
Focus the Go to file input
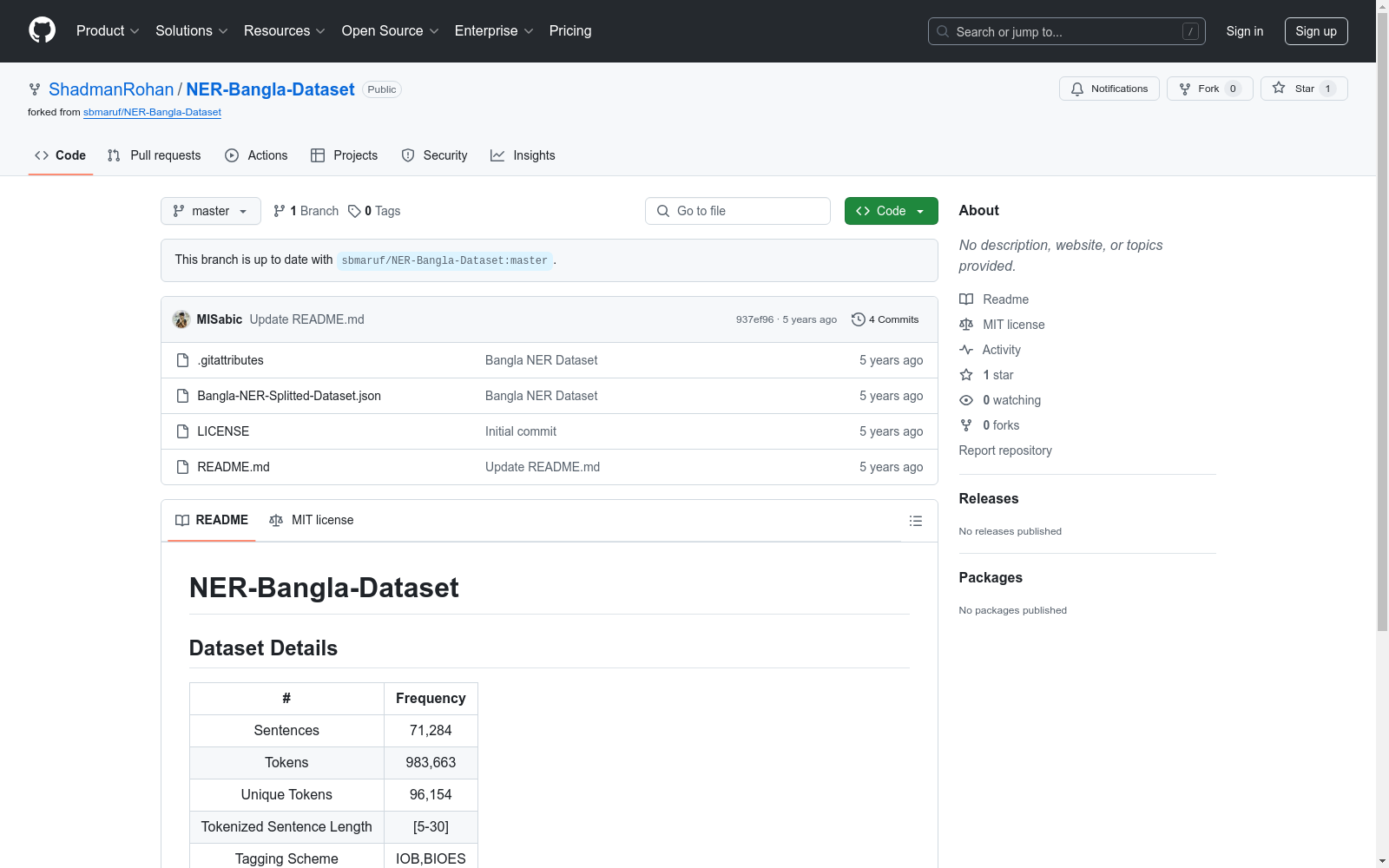click(x=738, y=211)
